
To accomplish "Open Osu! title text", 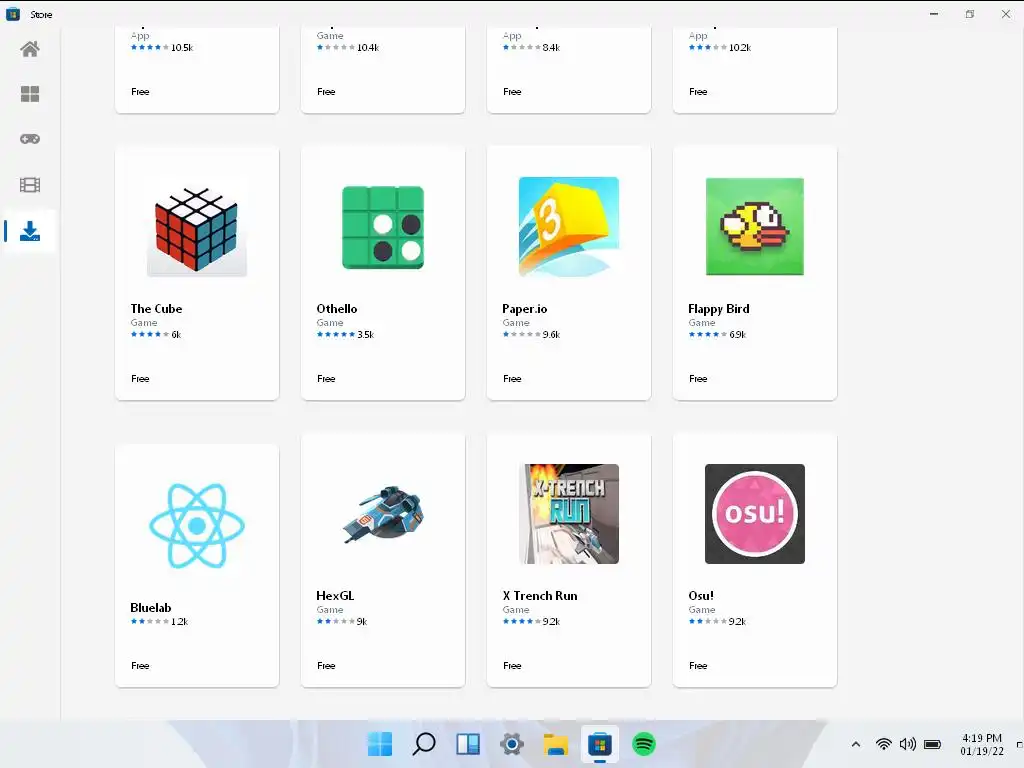I will point(701,596).
